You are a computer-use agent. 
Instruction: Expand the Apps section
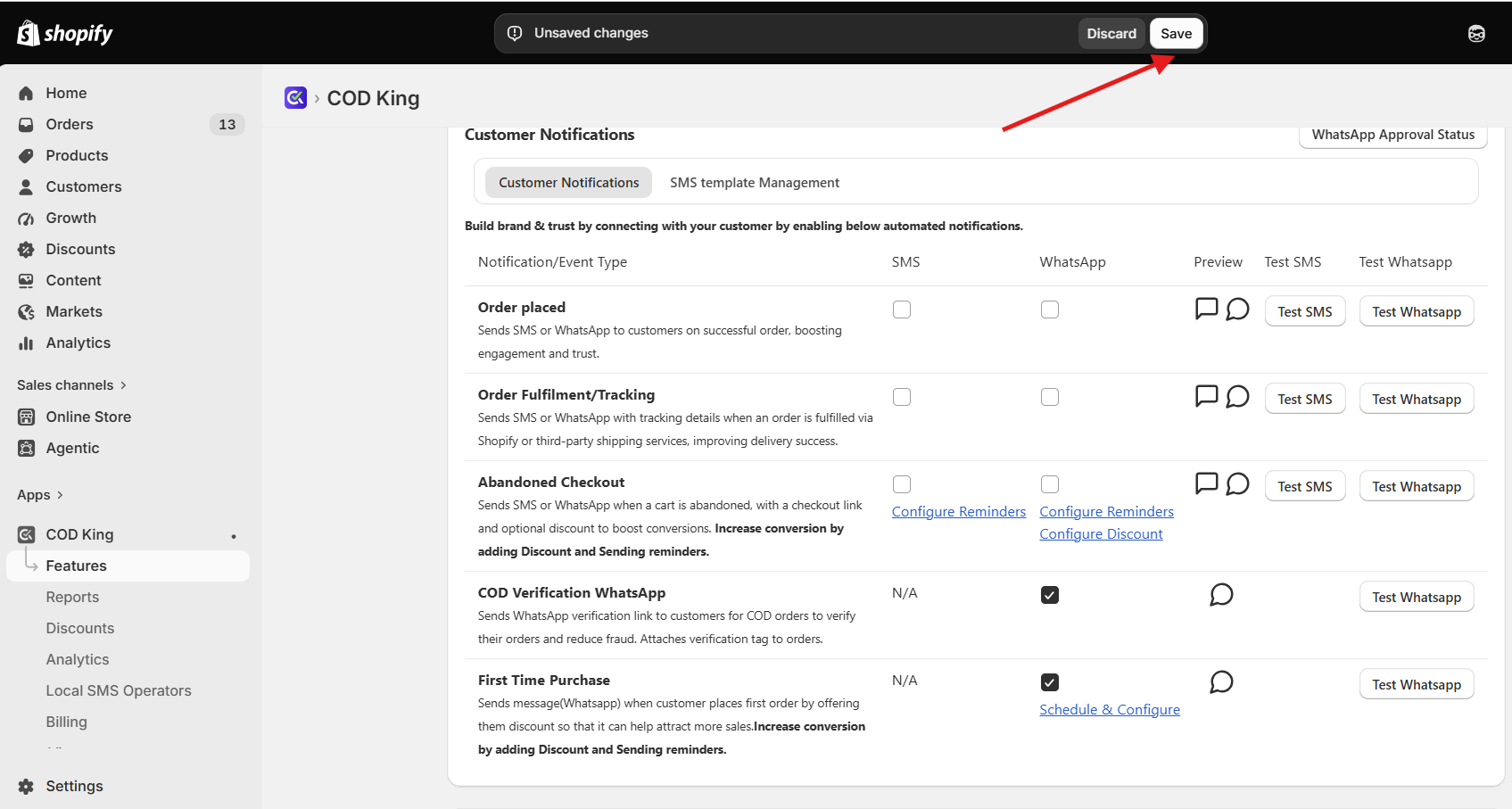click(40, 495)
